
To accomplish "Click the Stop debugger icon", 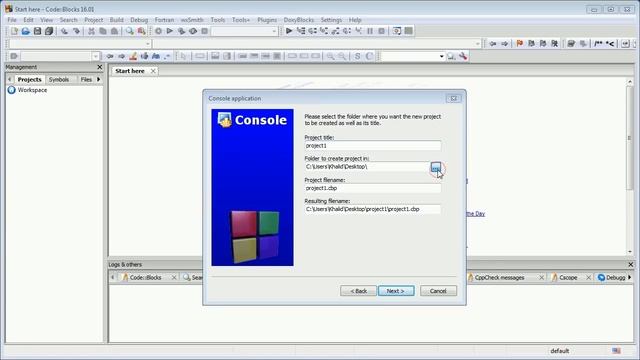I will tap(382, 31).
